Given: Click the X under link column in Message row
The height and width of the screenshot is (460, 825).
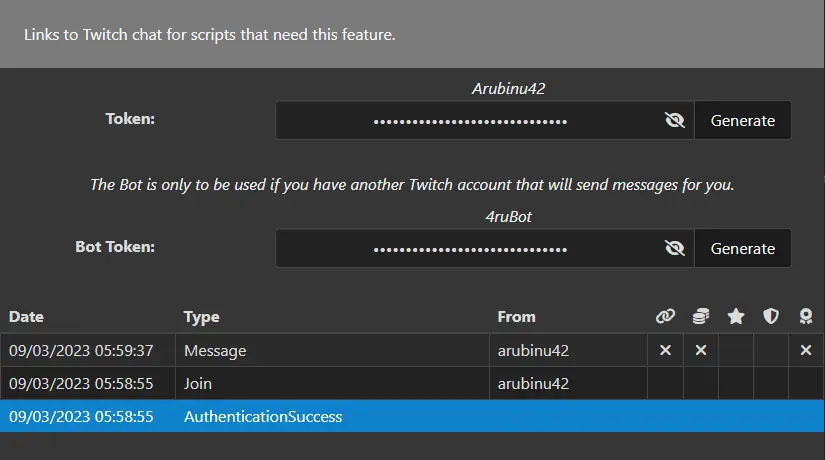Looking at the screenshot, I should coord(665,350).
